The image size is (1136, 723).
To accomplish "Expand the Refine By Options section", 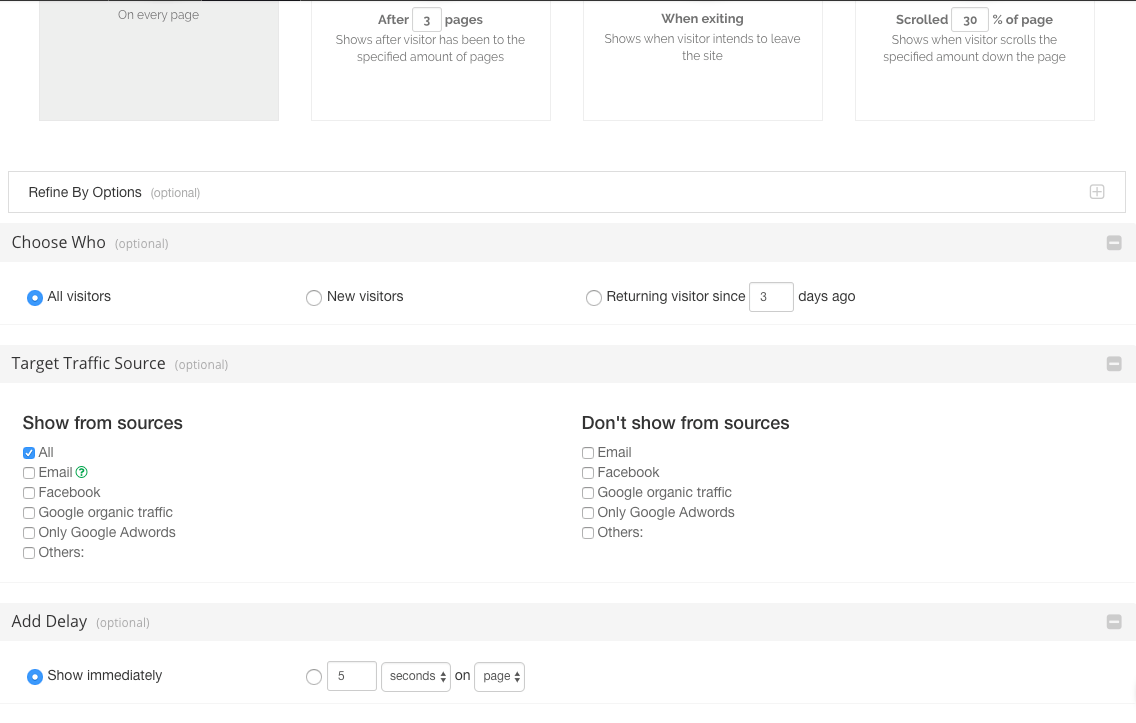I will (1097, 192).
